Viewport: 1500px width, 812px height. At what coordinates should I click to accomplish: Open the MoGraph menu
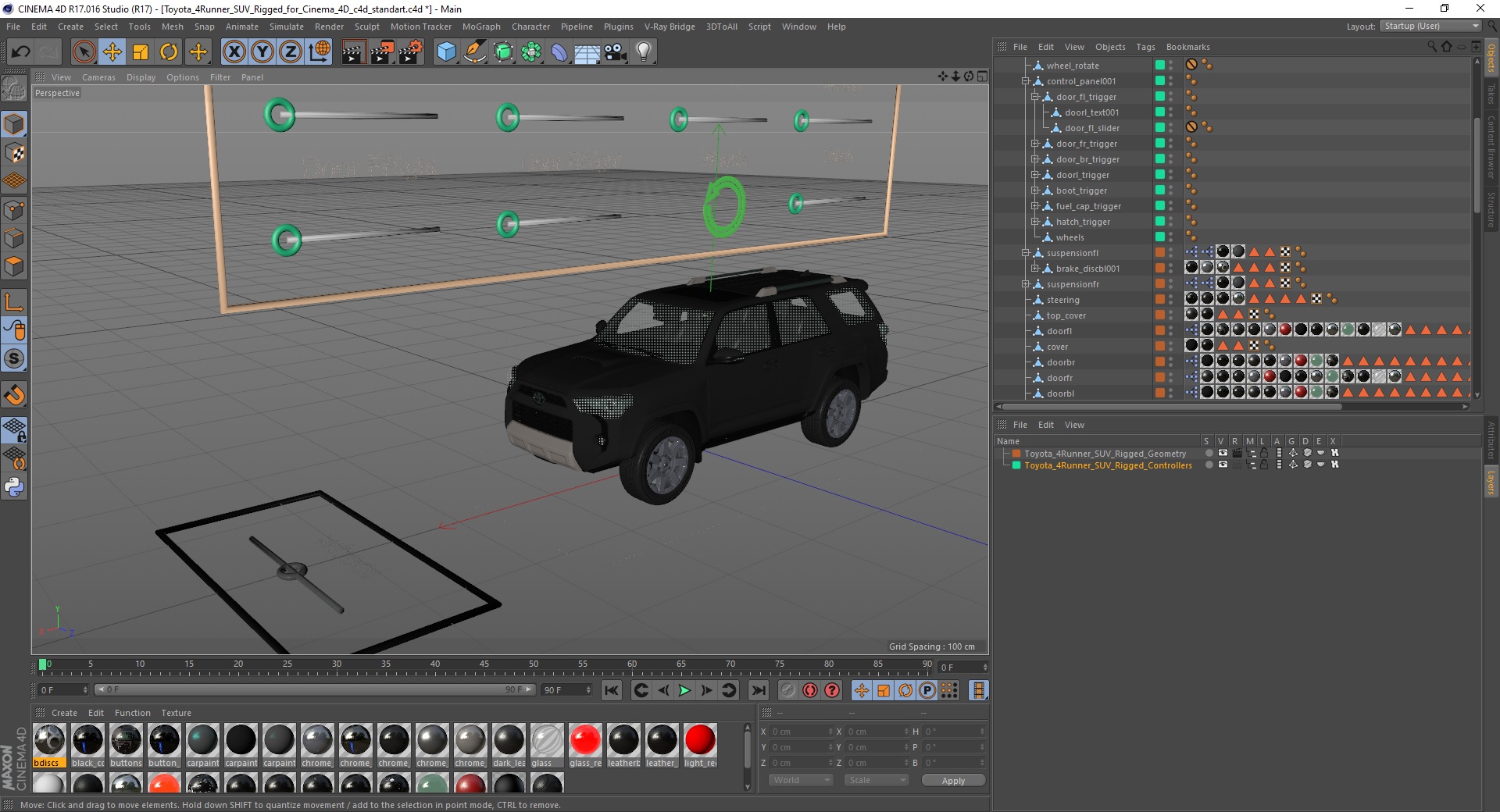click(481, 27)
